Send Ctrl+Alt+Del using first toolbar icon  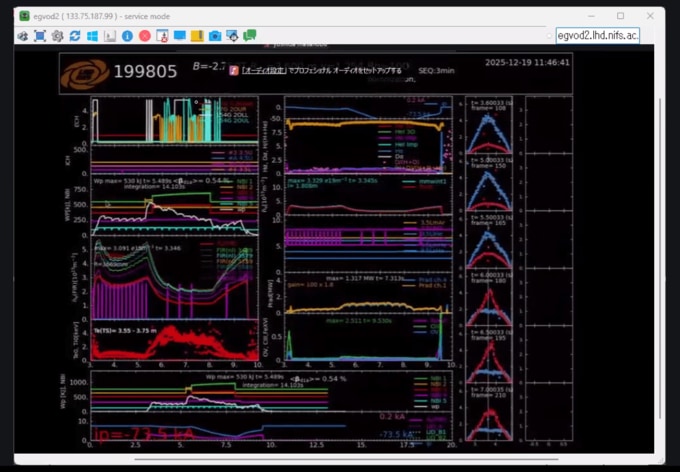[22, 36]
